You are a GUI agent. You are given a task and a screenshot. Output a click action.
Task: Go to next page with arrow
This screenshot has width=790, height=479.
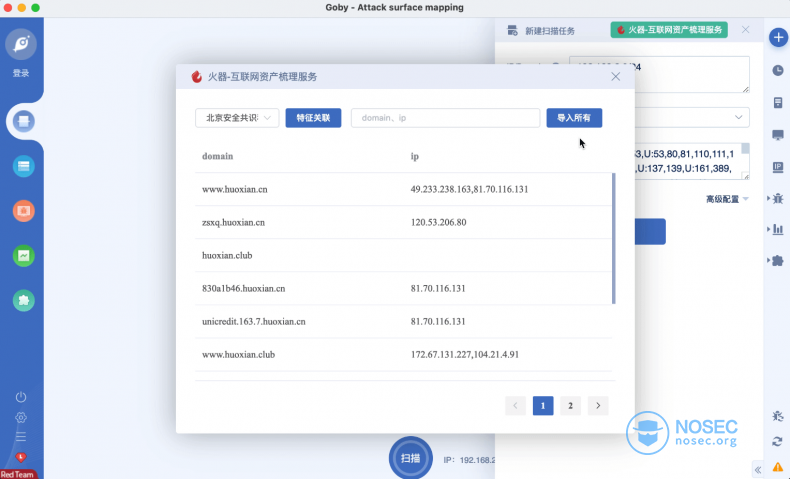tap(598, 405)
